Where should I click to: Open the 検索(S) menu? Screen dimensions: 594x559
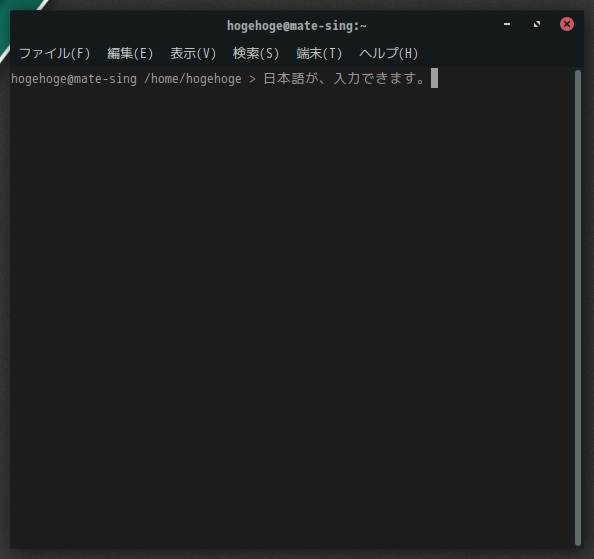click(256, 53)
